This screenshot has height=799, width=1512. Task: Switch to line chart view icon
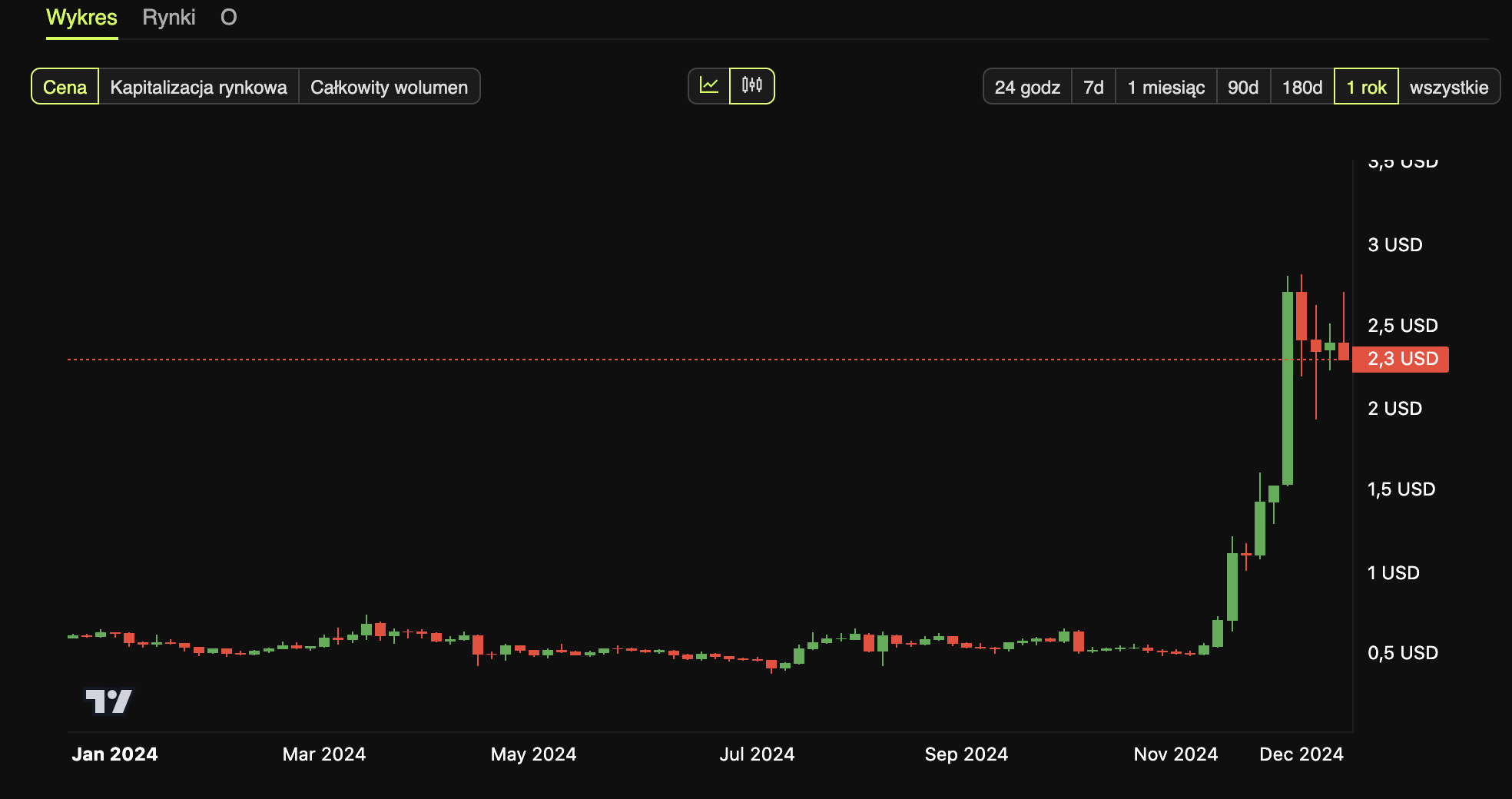point(708,86)
